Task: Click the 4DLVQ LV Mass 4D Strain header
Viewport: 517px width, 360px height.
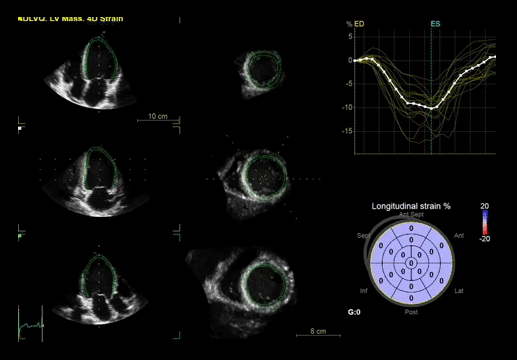Action: coord(70,19)
